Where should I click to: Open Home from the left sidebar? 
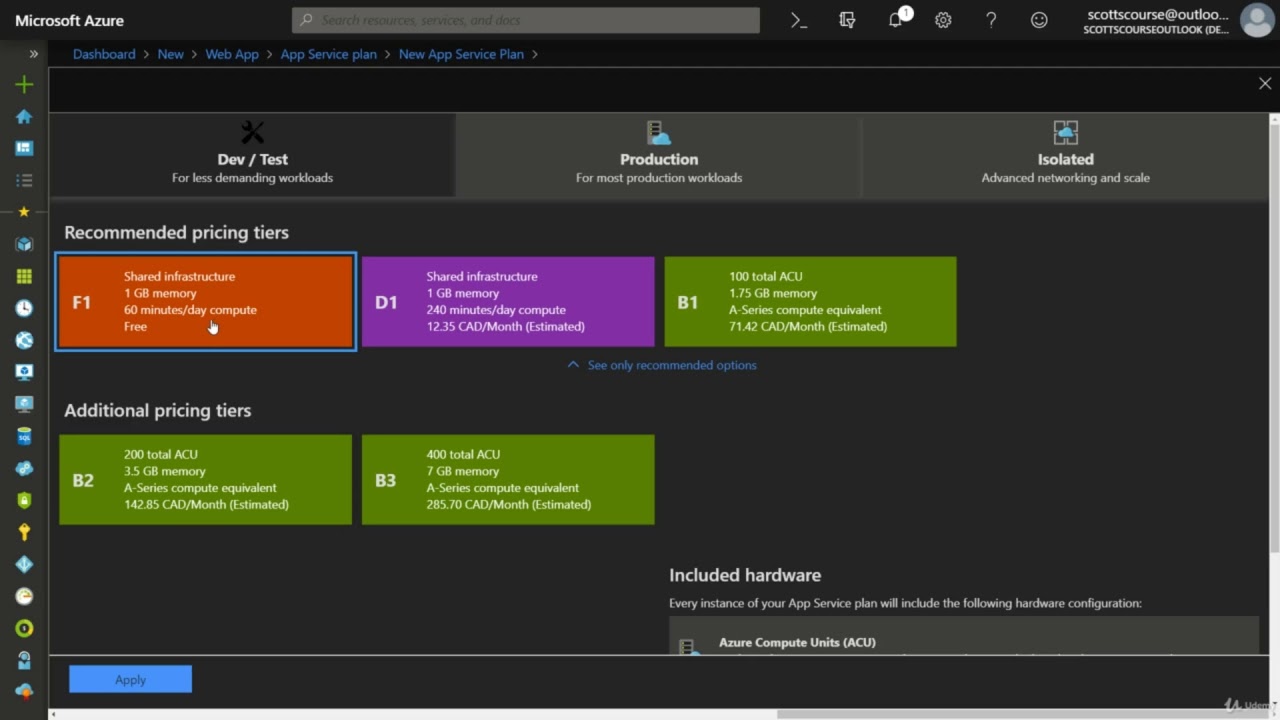coord(24,117)
